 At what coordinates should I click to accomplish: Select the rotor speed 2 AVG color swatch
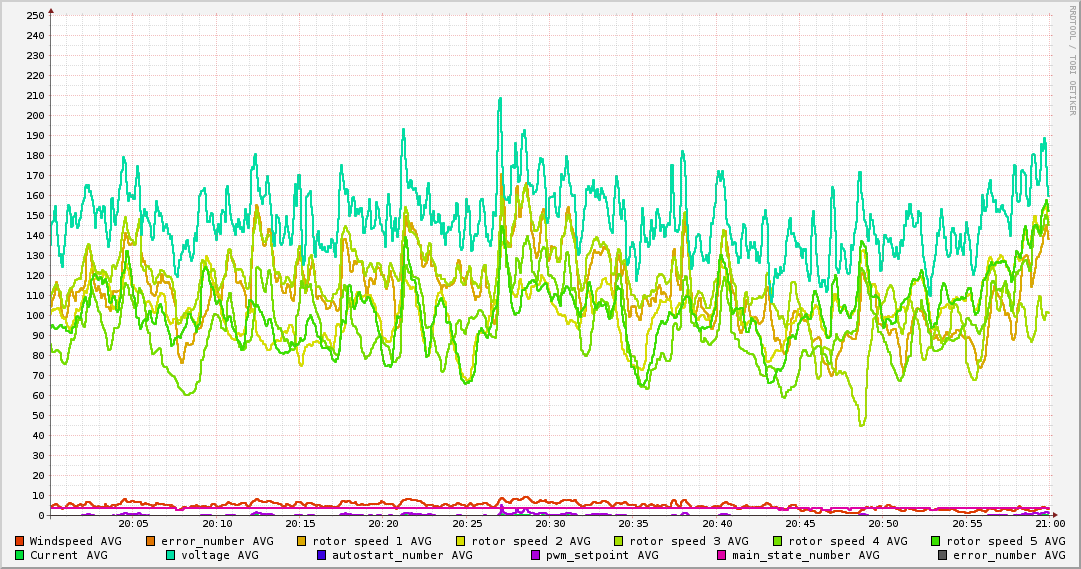(461, 541)
